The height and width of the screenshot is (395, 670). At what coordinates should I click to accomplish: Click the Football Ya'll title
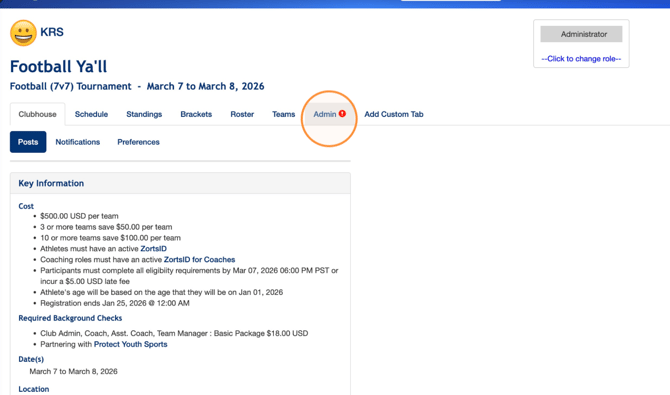pos(59,67)
